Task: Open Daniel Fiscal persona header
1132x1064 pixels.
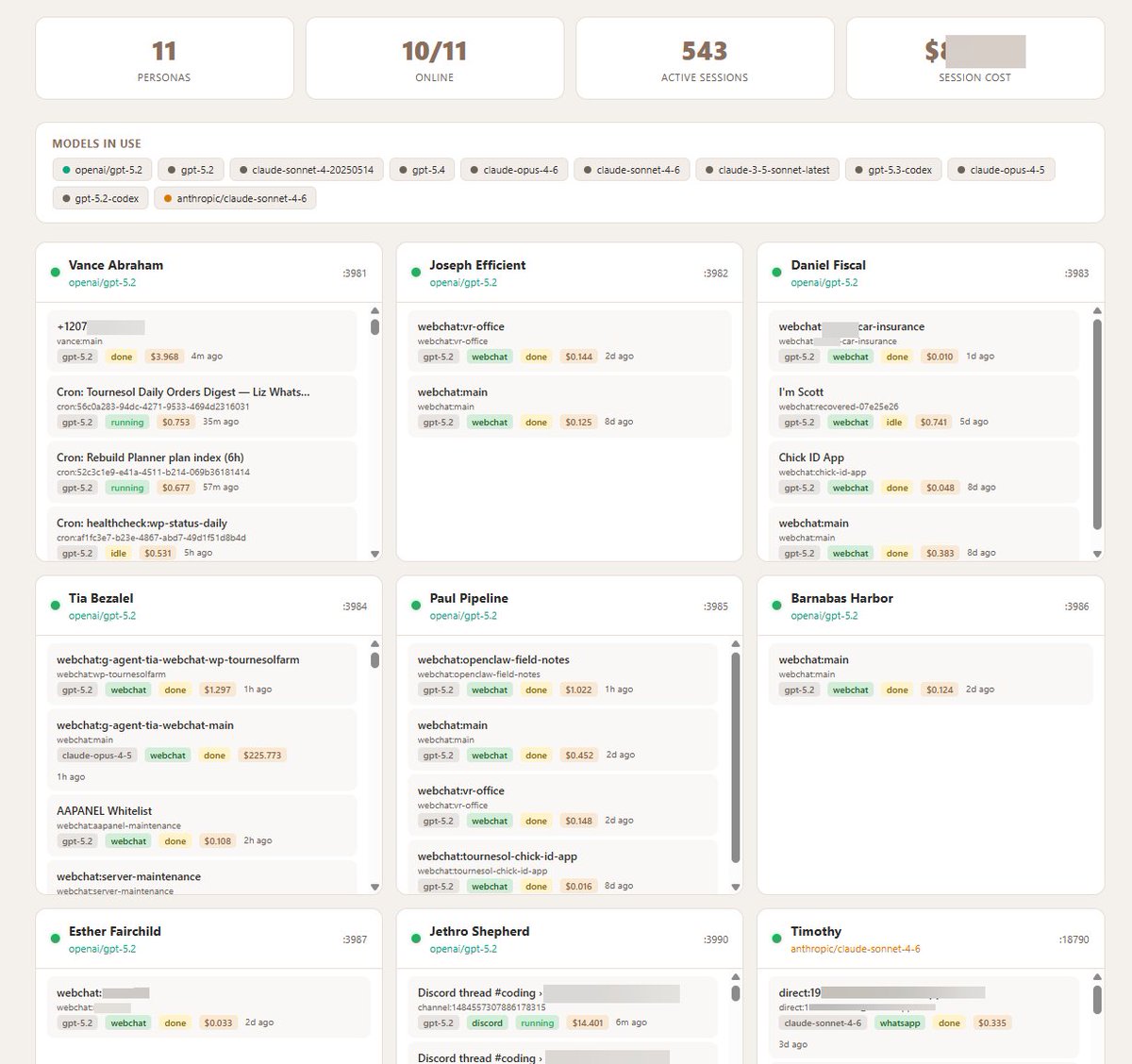Action: [930, 273]
